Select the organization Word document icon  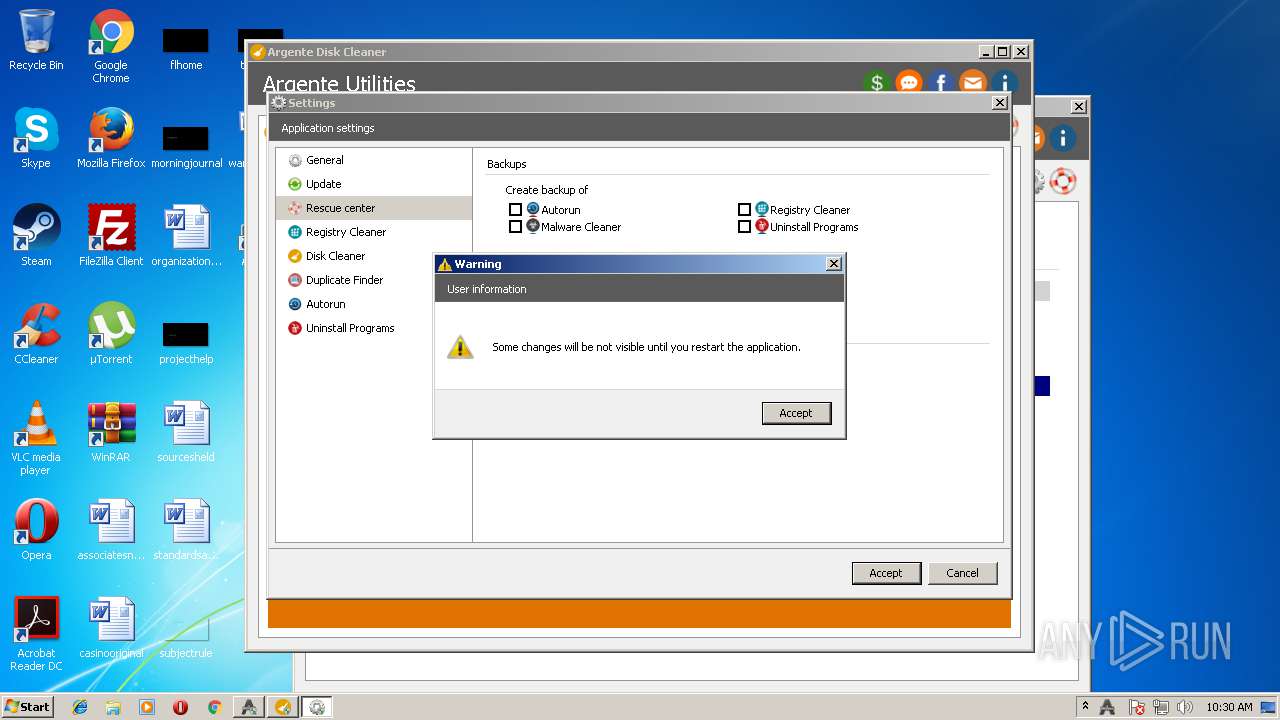186,236
